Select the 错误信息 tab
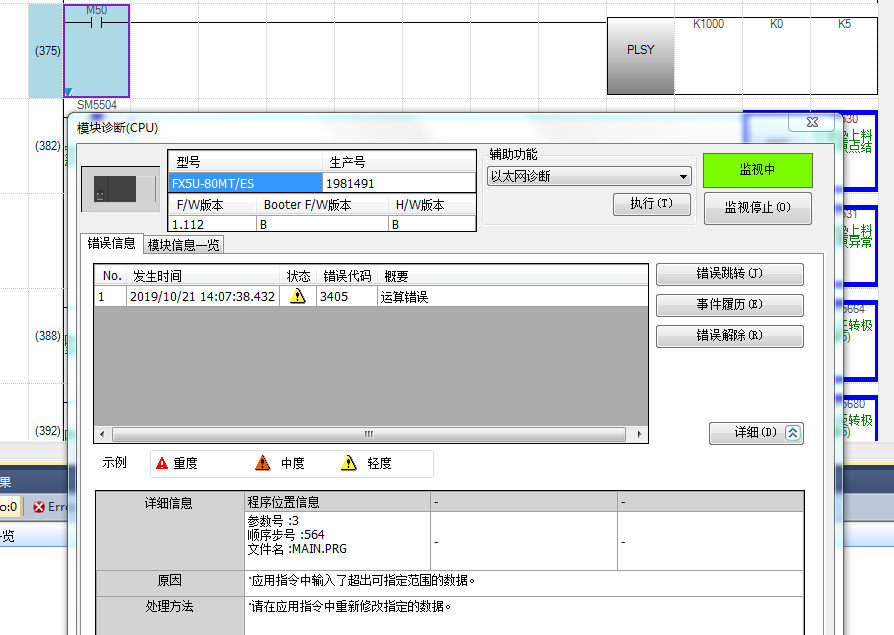 click(x=111, y=243)
